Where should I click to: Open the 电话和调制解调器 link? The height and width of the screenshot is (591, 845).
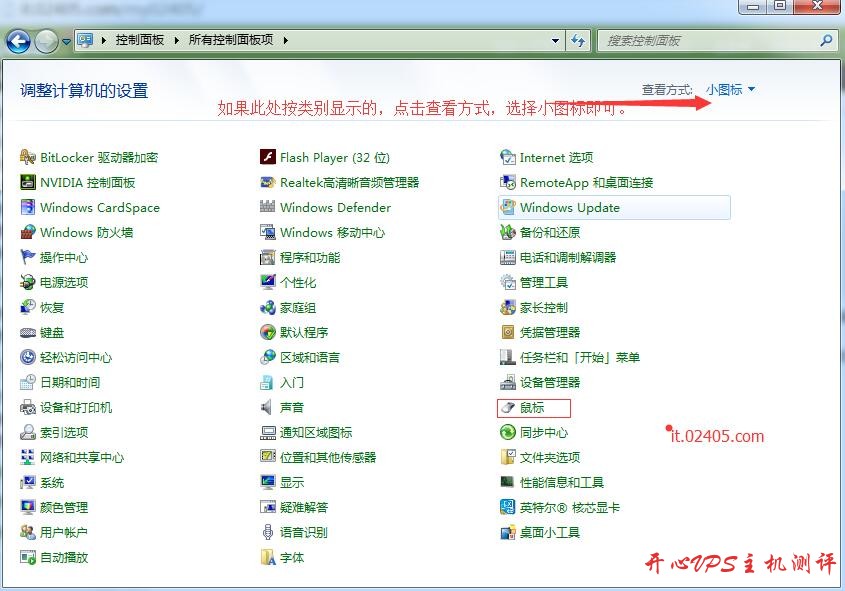click(568, 257)
